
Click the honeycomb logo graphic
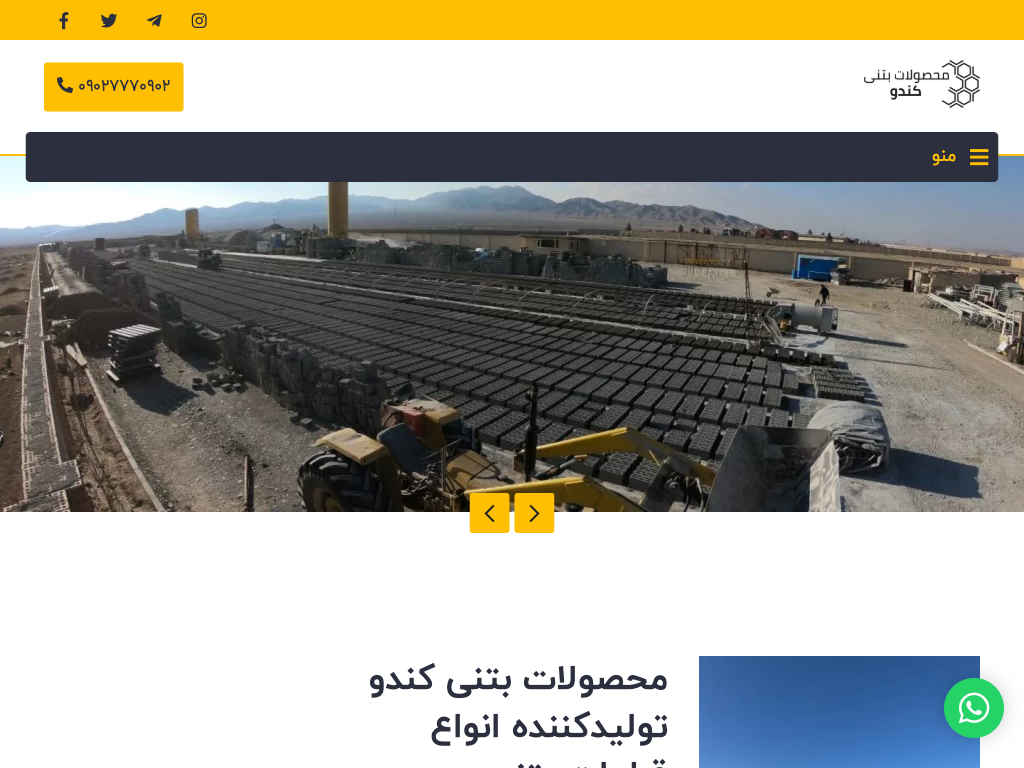pyautogui.click(x=961, y=84)
